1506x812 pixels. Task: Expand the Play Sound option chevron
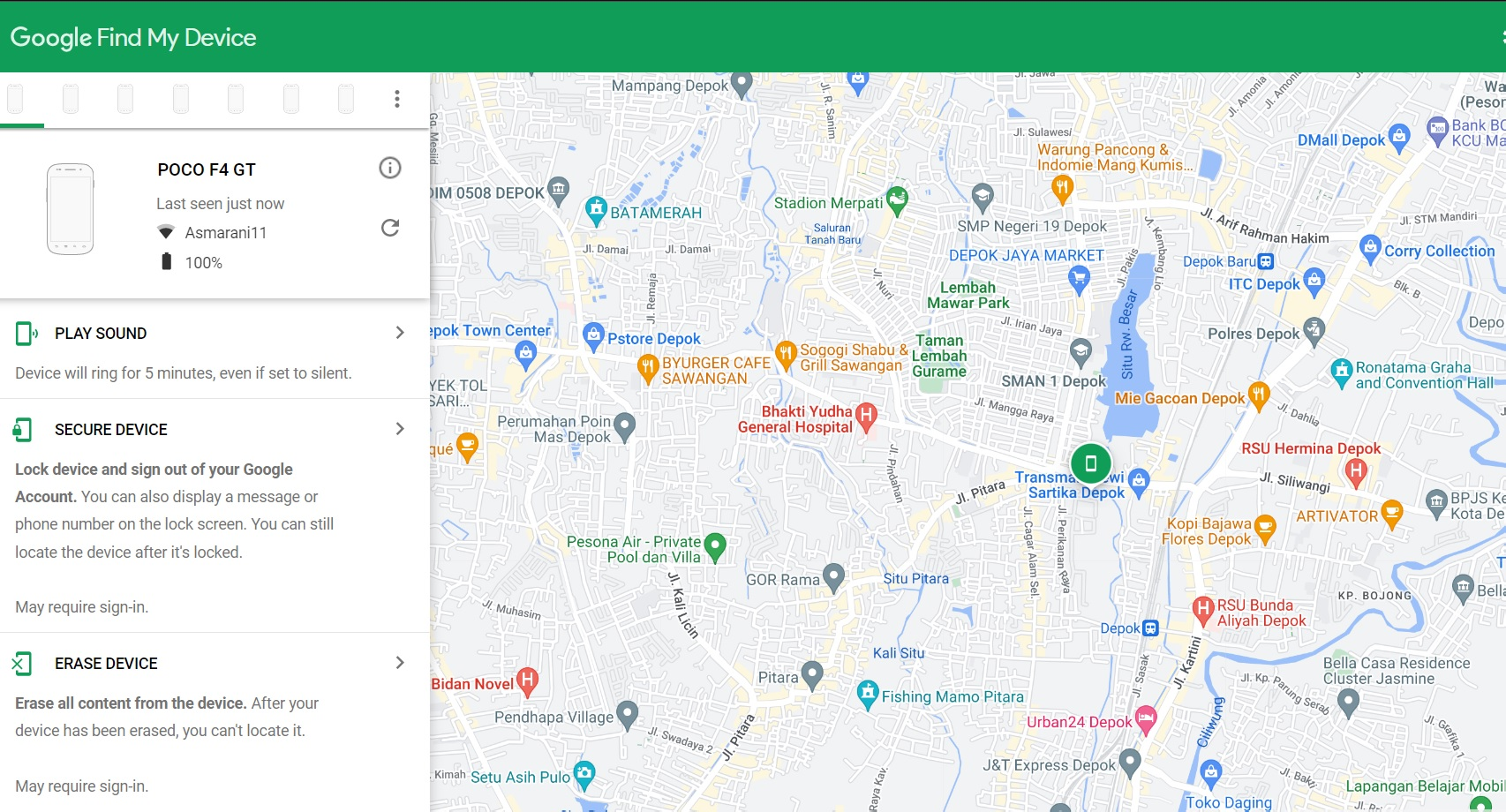click(x=400, y=333)
